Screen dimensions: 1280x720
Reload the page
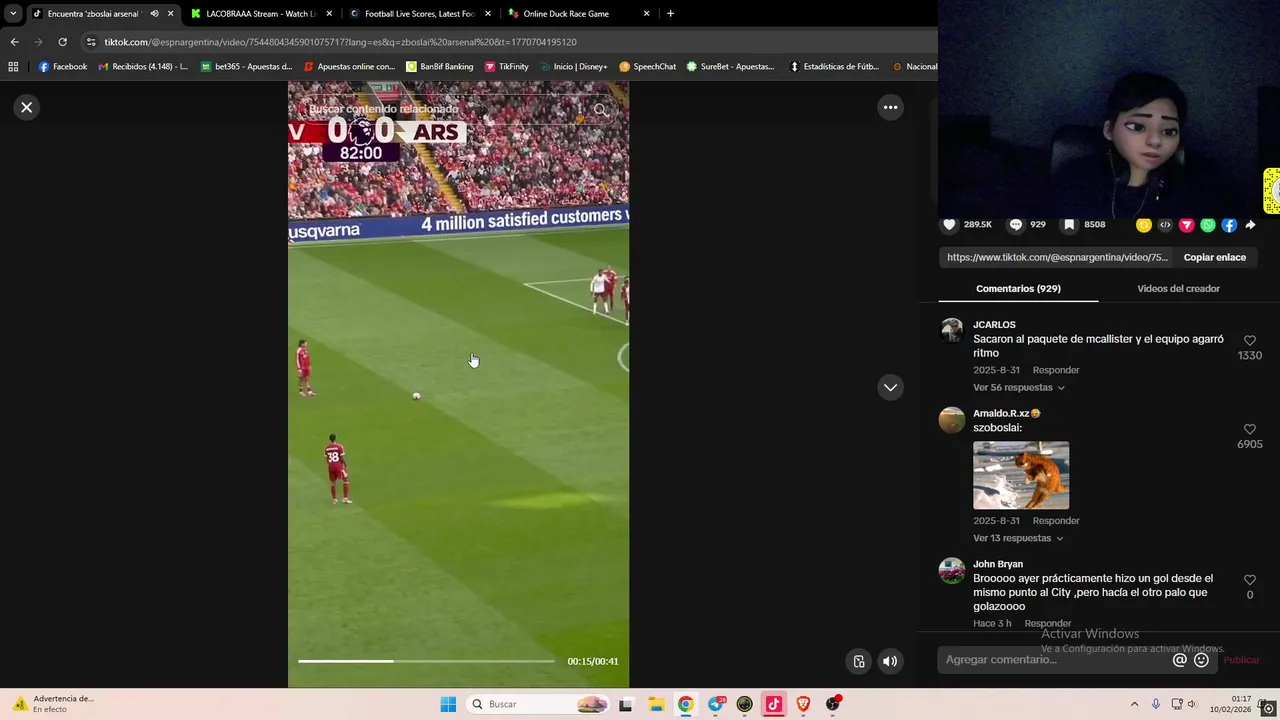(62, 42)
